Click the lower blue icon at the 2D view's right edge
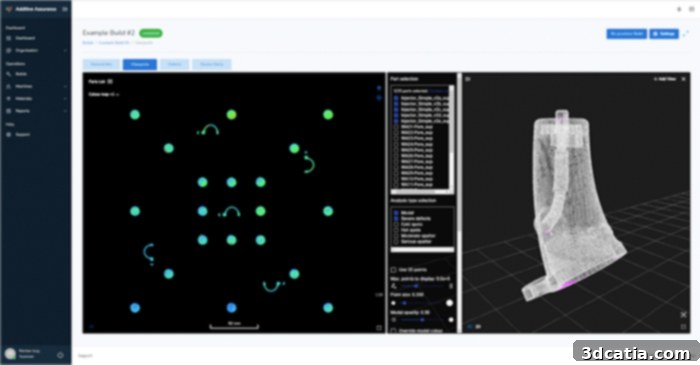The width and height of the screenshot is (700, 365). 379,98
